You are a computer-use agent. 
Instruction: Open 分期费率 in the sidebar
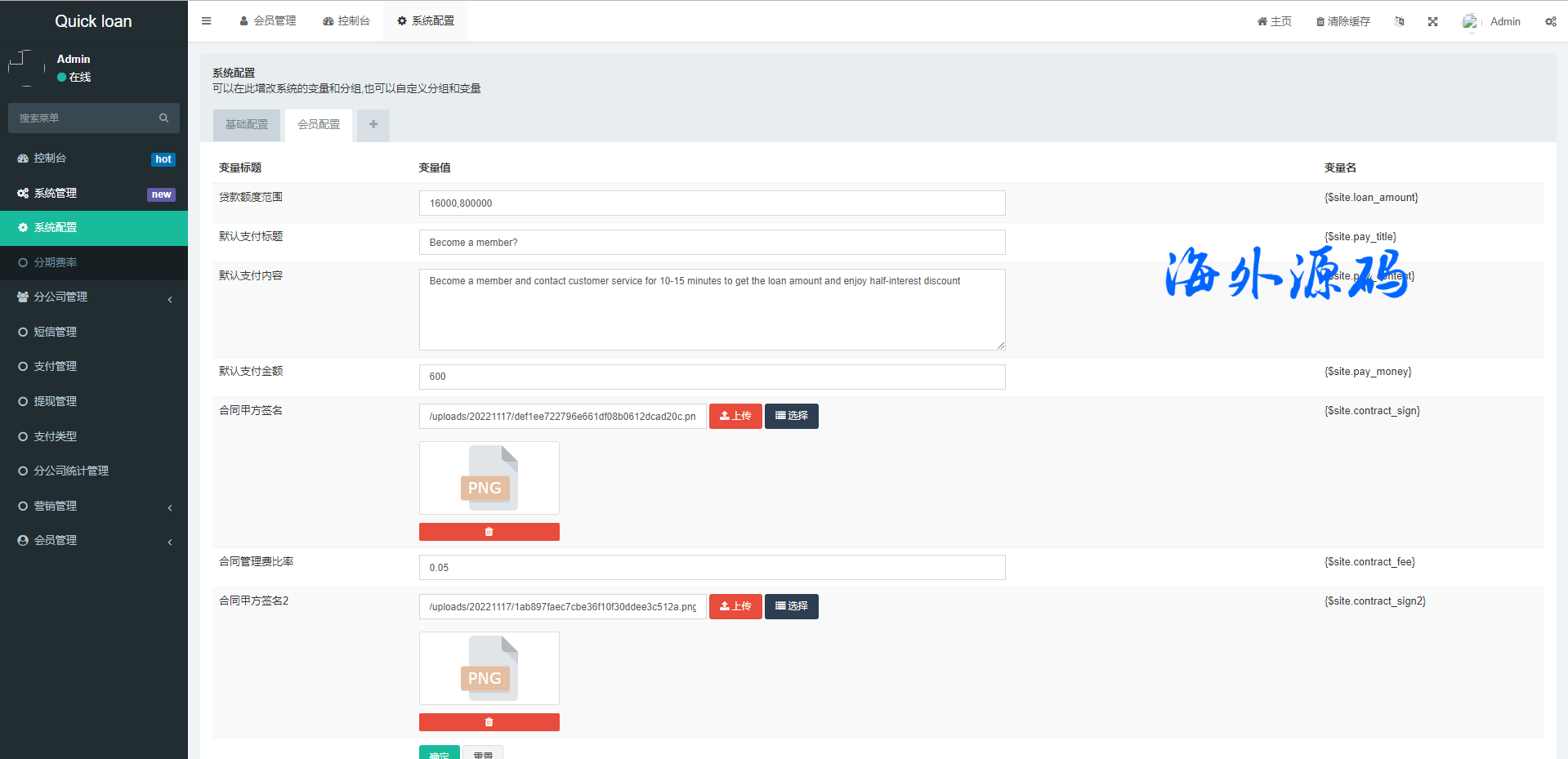56,263
